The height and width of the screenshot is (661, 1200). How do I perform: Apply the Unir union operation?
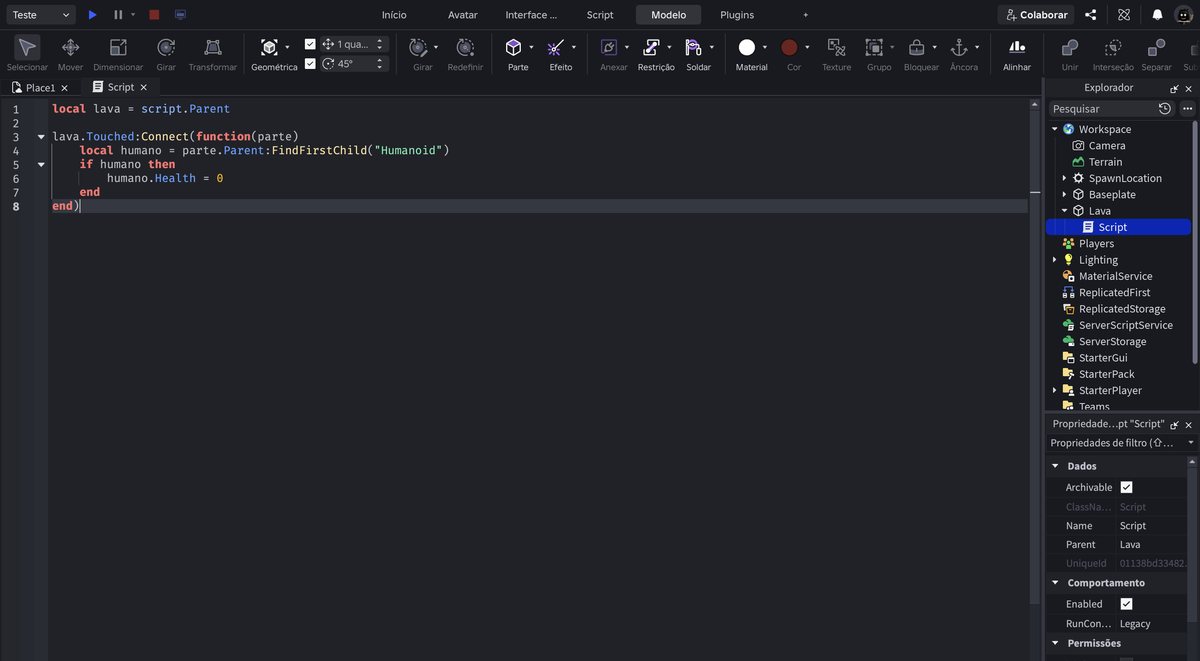[x=1070, y=47]
